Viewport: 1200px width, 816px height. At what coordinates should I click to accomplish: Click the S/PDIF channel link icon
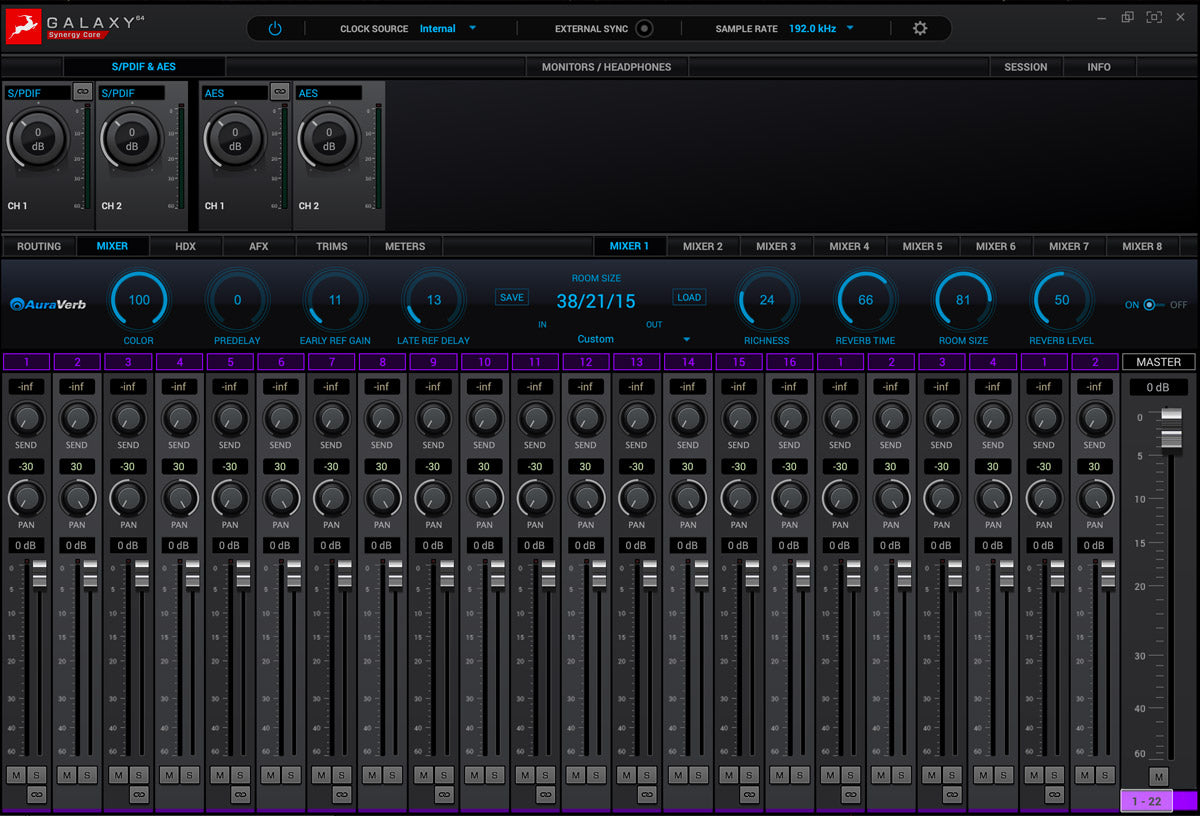pos(82,91)
